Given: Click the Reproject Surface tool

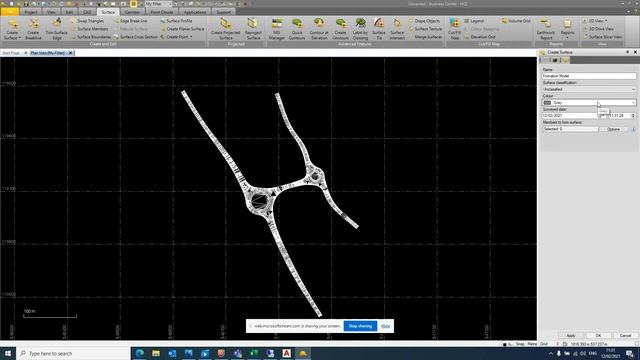Looking at the screenshot, I should (x=253, y=29).
